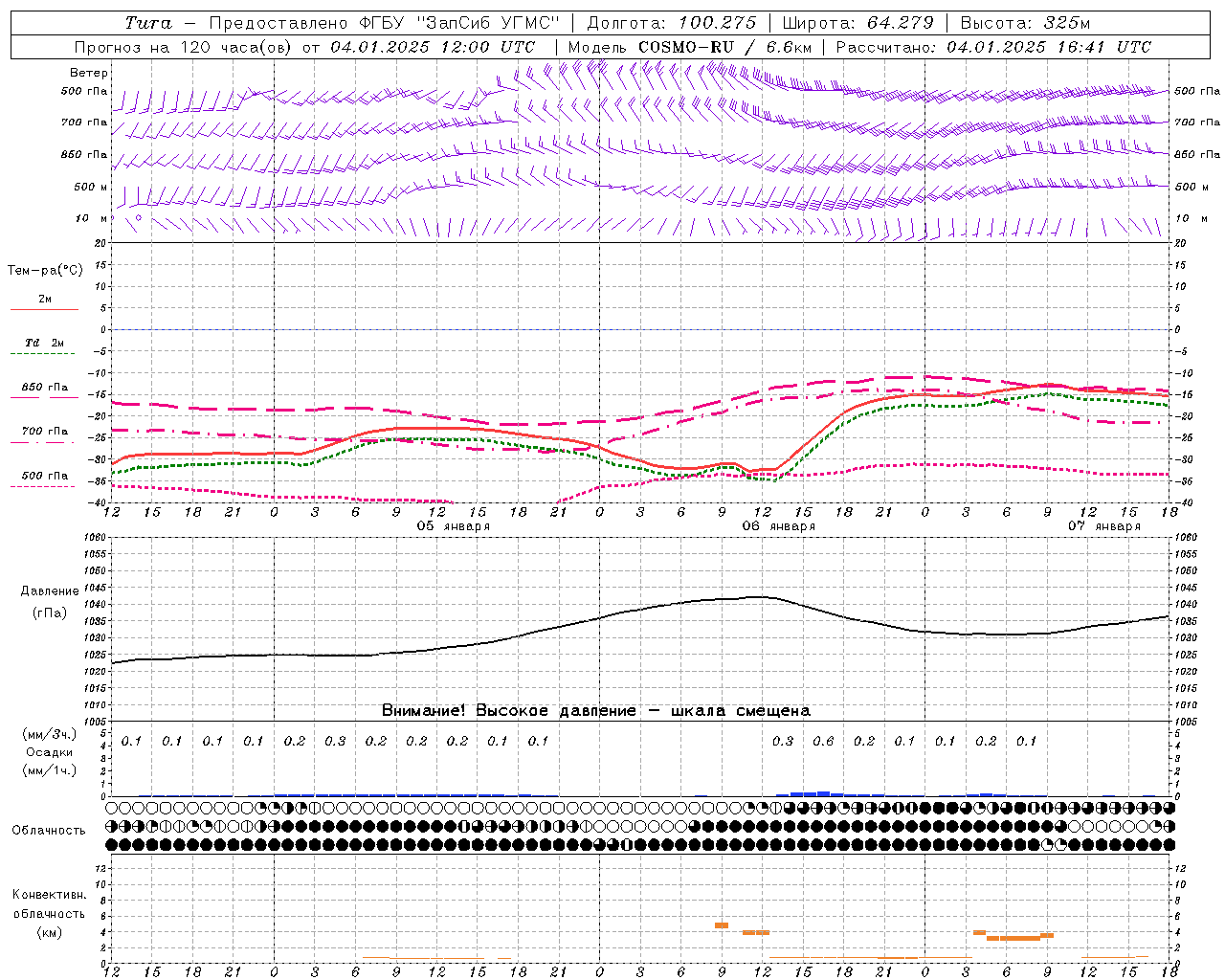1225x980 pixels.
Task: Click the date label "05 января"
Action: pyautogui.click(x=454, y=526)
